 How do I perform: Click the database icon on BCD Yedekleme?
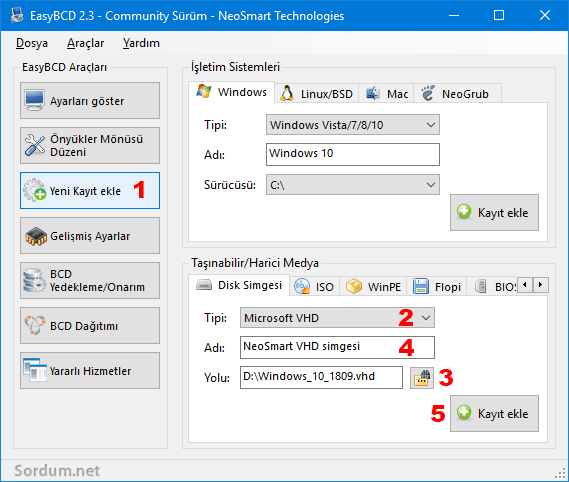(34, 280)
